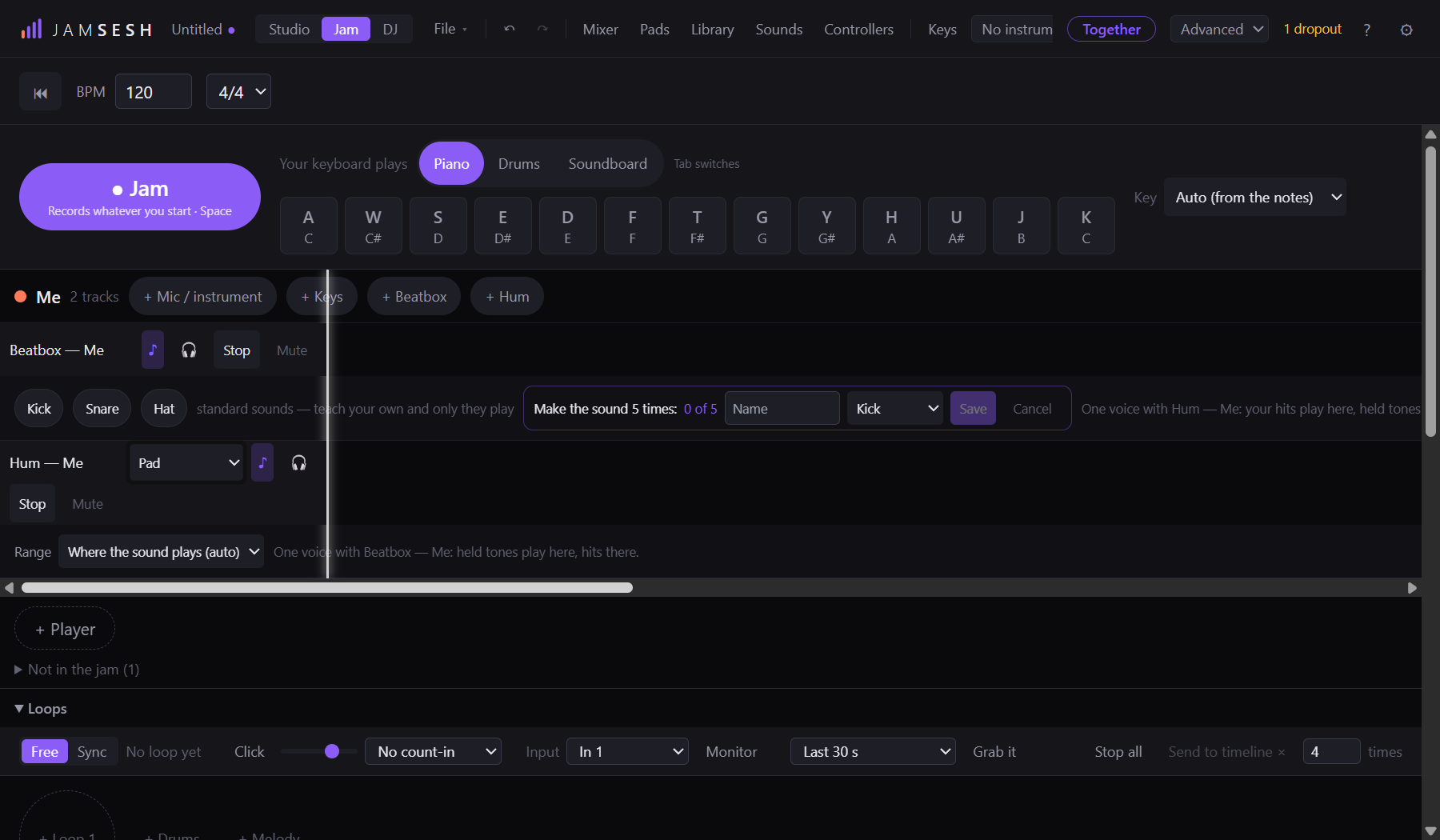This screenshot has width=1440, height=840.
Task: Rewind to start with skip-back icon
Action: (x=40, y=93)
